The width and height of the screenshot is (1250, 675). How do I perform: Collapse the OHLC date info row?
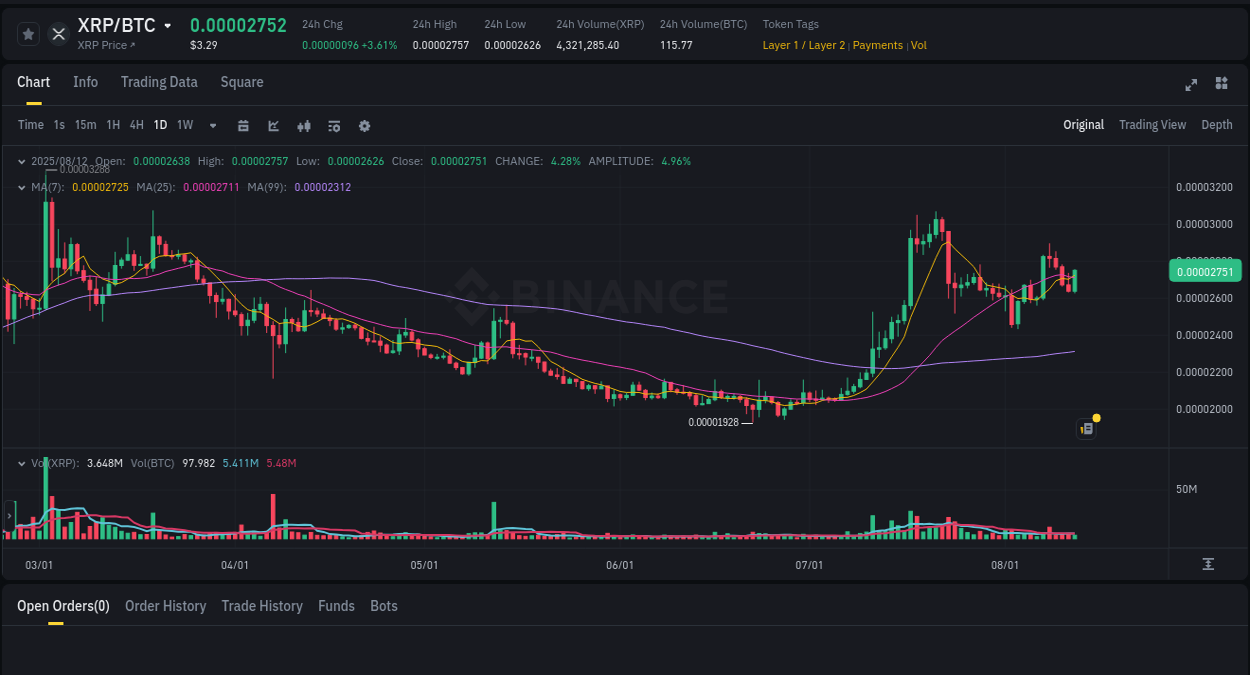pos(22,161)
